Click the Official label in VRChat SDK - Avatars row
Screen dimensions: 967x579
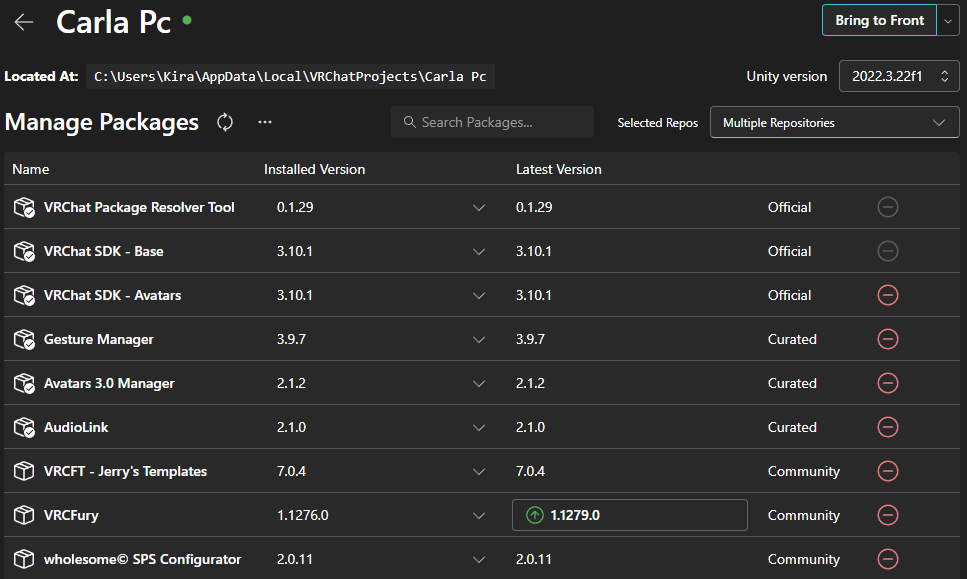789,295
